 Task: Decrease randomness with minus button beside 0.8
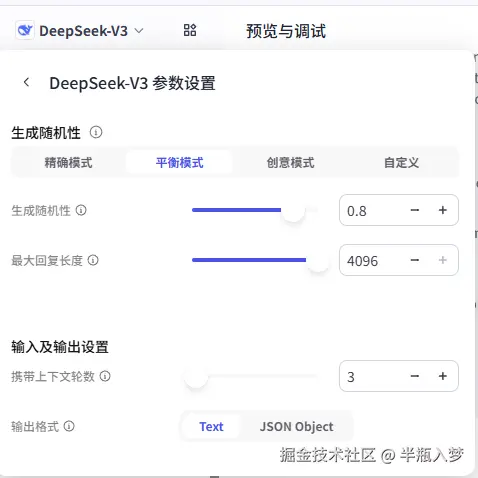415,210
